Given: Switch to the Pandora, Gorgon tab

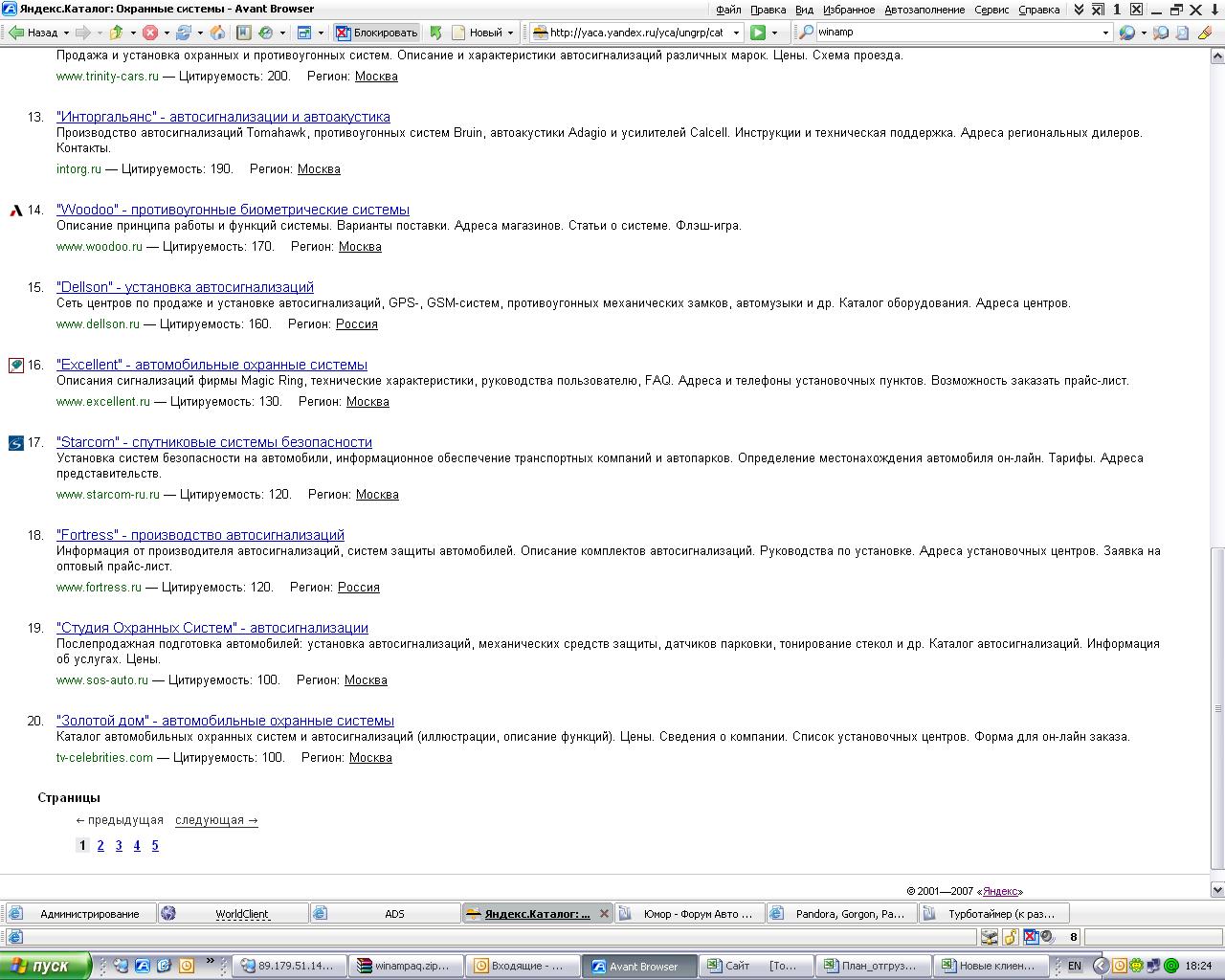Looking at the screenshot, I should coord(841,913).
